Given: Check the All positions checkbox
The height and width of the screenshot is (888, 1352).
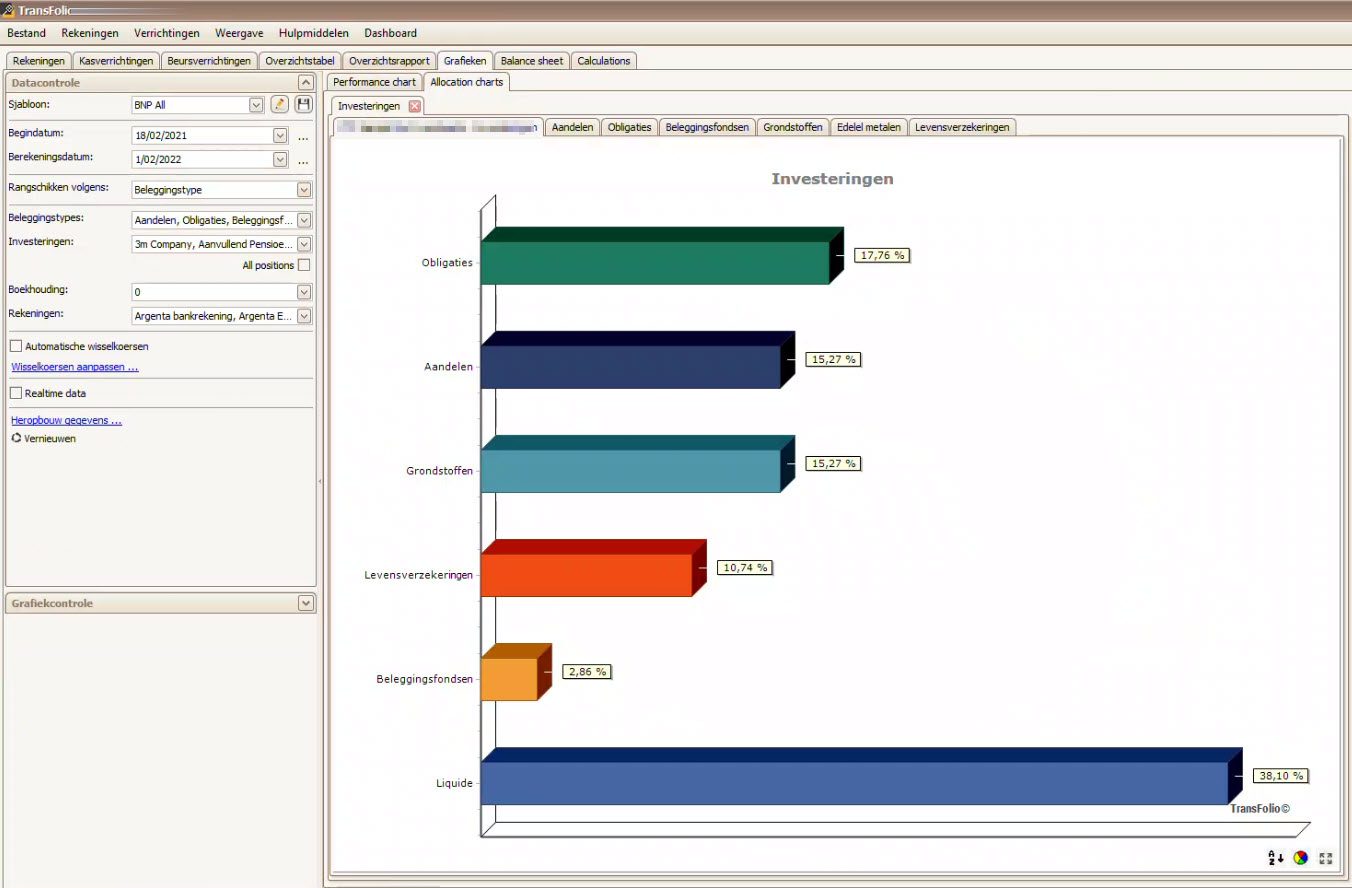Looking at the screenshot, I should (x=305, y=265).
